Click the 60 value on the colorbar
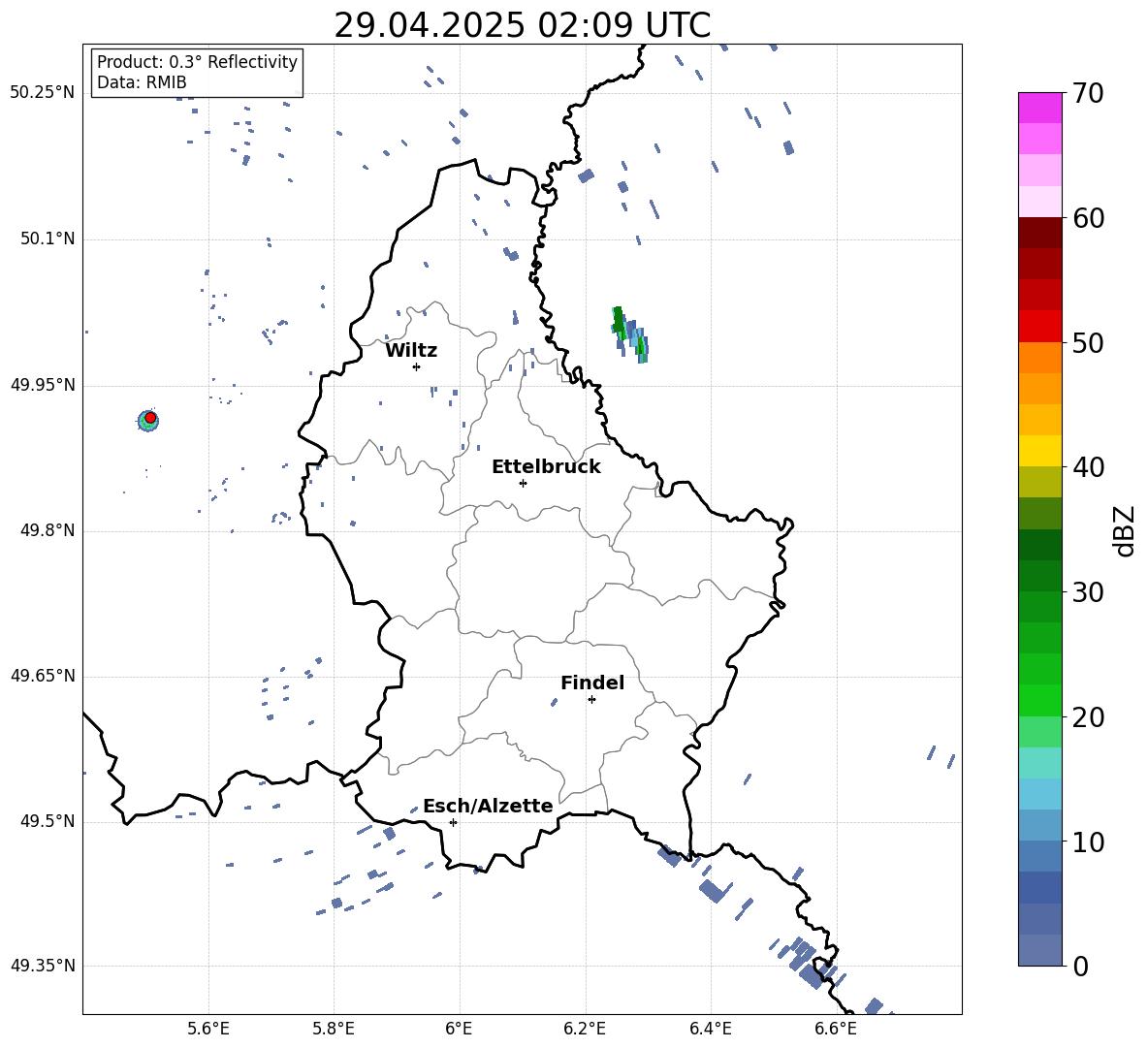 point(1087,218)
